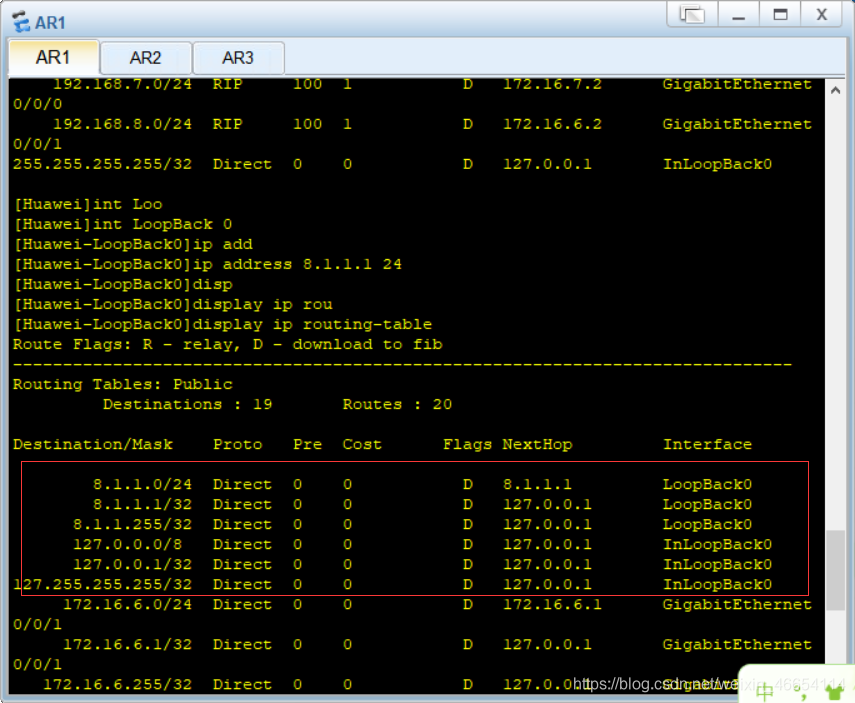
Task: Minimize the AR1 window
Action: 738,14
